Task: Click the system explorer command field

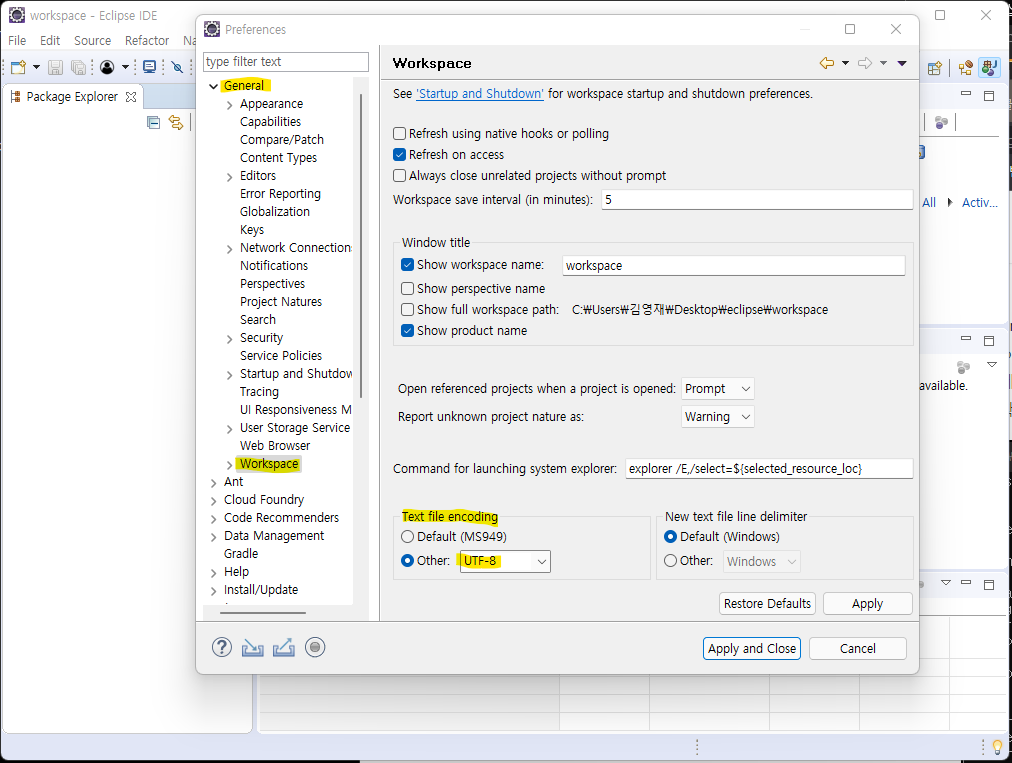Action: [x=769, y=469]
